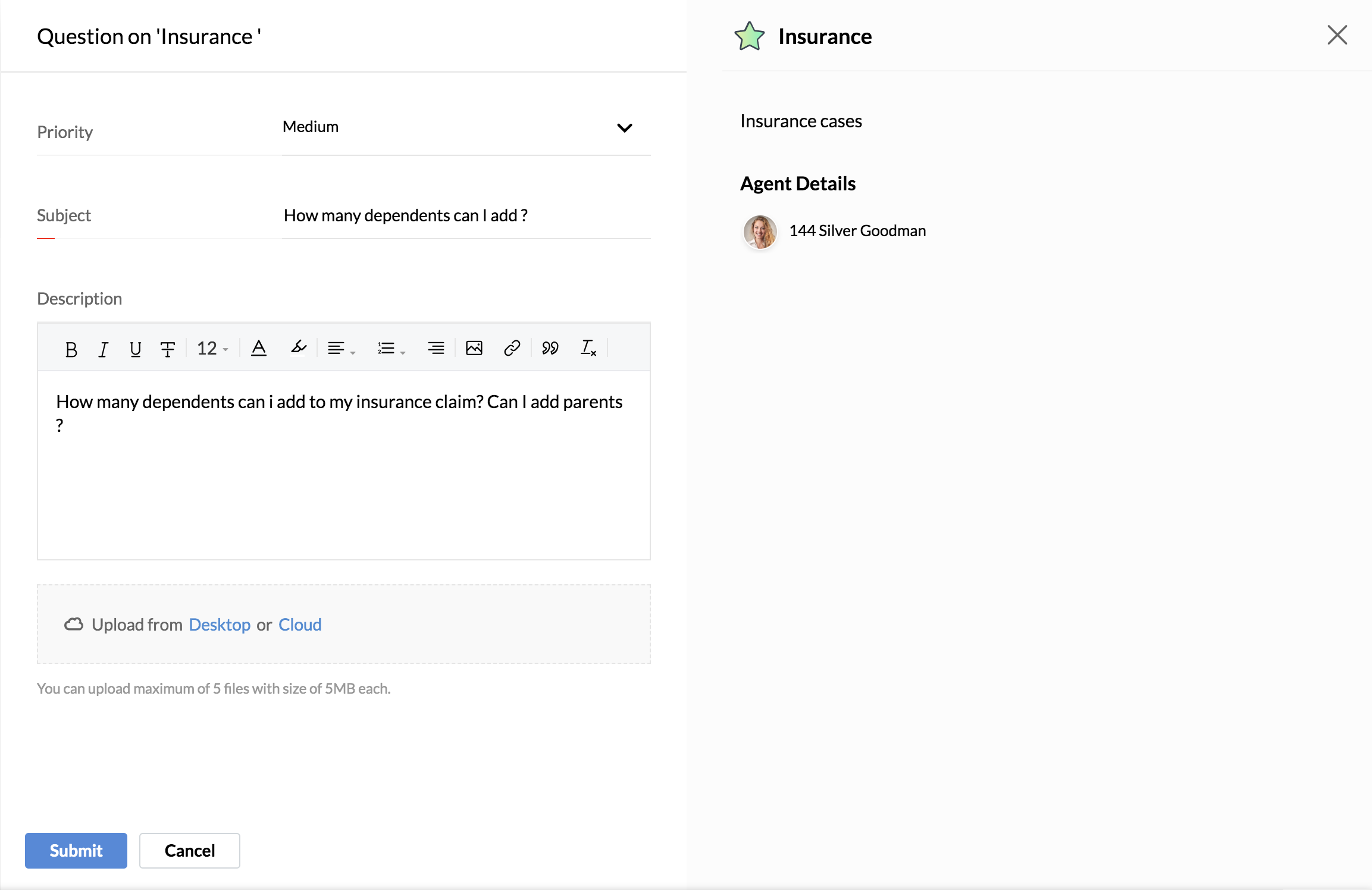
Task: Click the text highlight color icon
Action: pos(298,347)
